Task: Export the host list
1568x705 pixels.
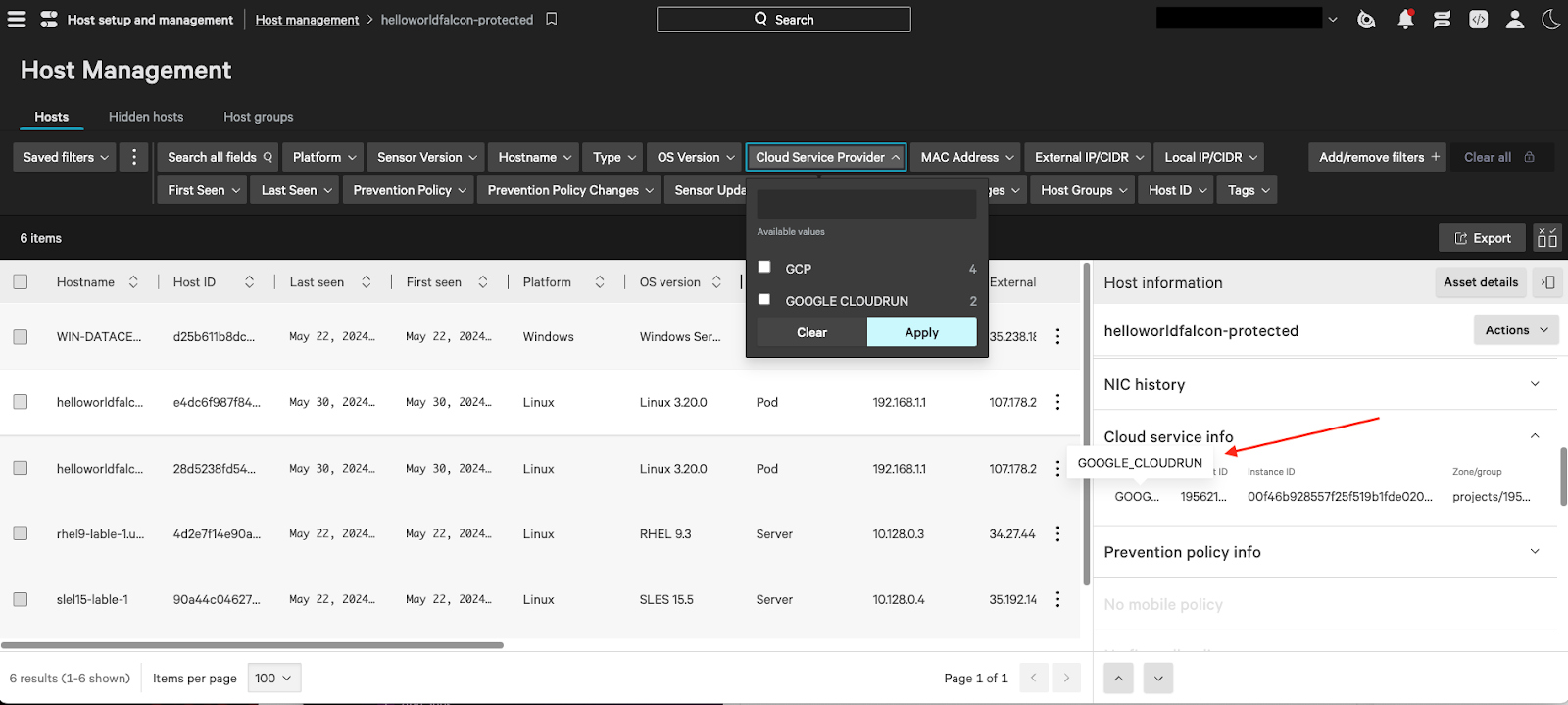Action: pos(1483,238)
